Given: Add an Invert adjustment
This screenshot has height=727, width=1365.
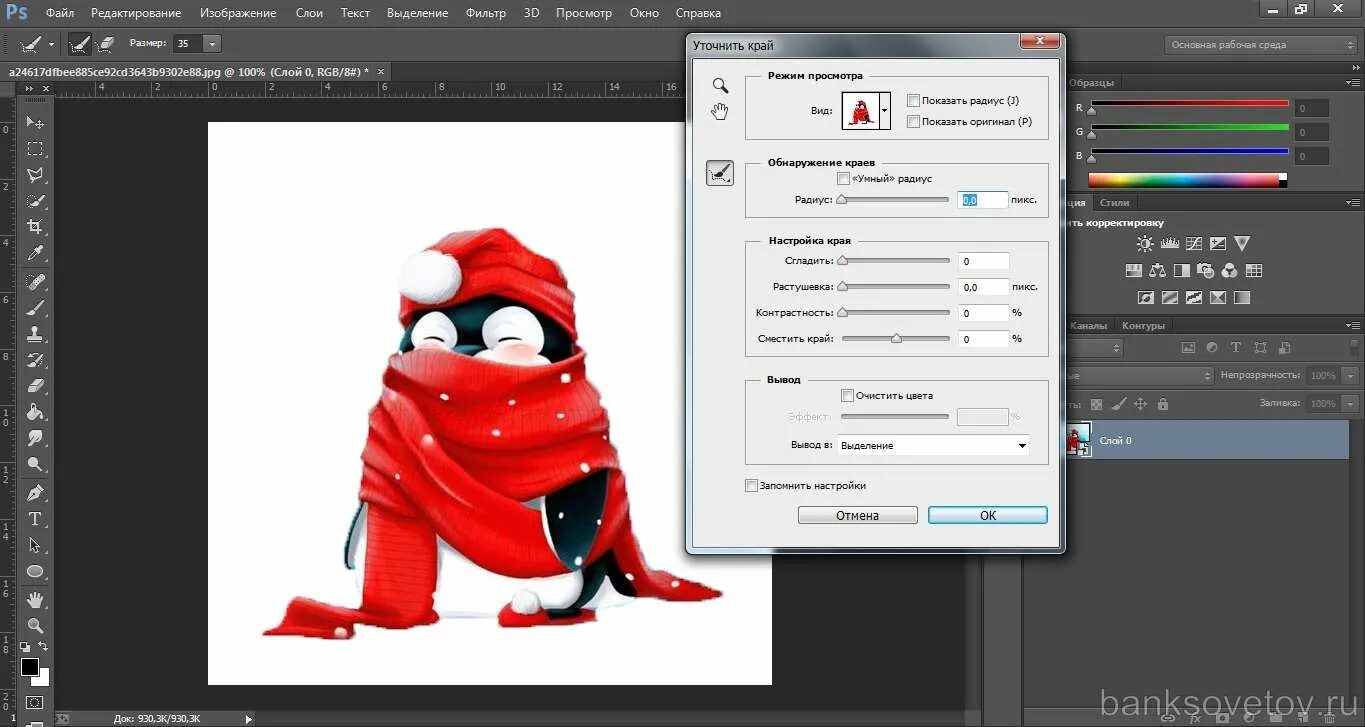Looking at the screenshot, I should (x=1146, y=297).
